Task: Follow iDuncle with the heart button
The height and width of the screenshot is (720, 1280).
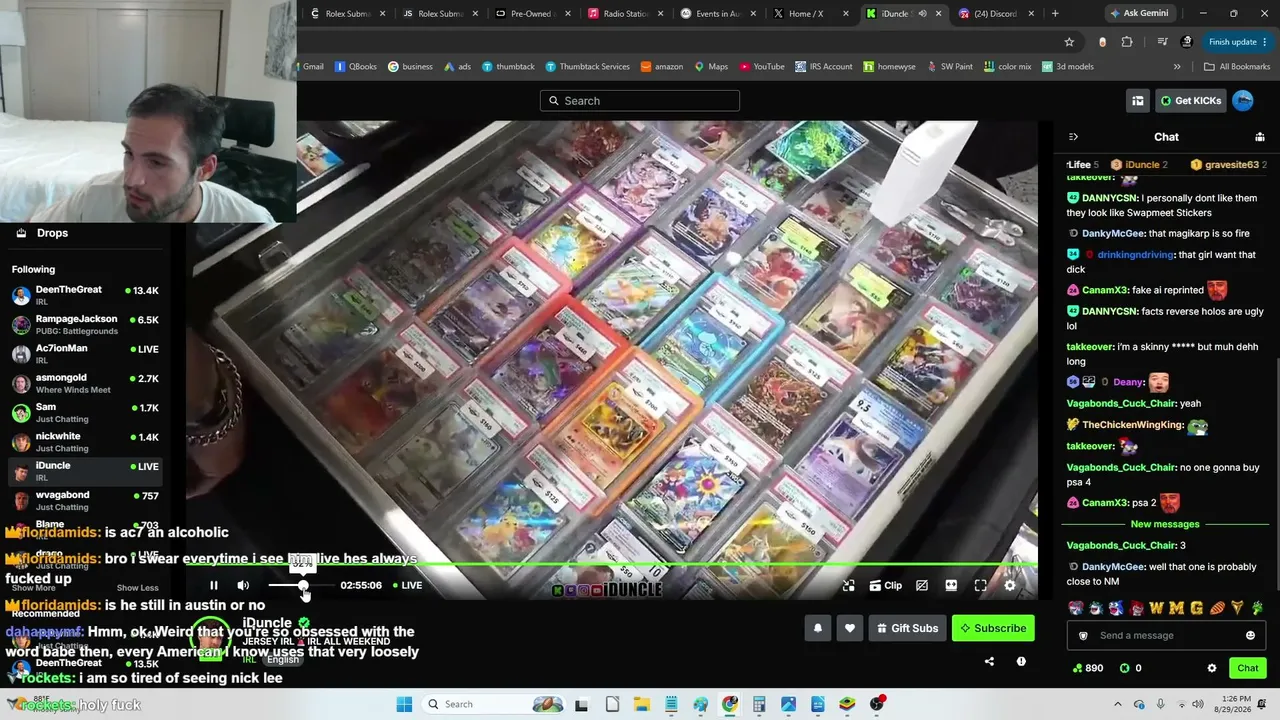Action: pyautogui.click(x=850, y=628)
